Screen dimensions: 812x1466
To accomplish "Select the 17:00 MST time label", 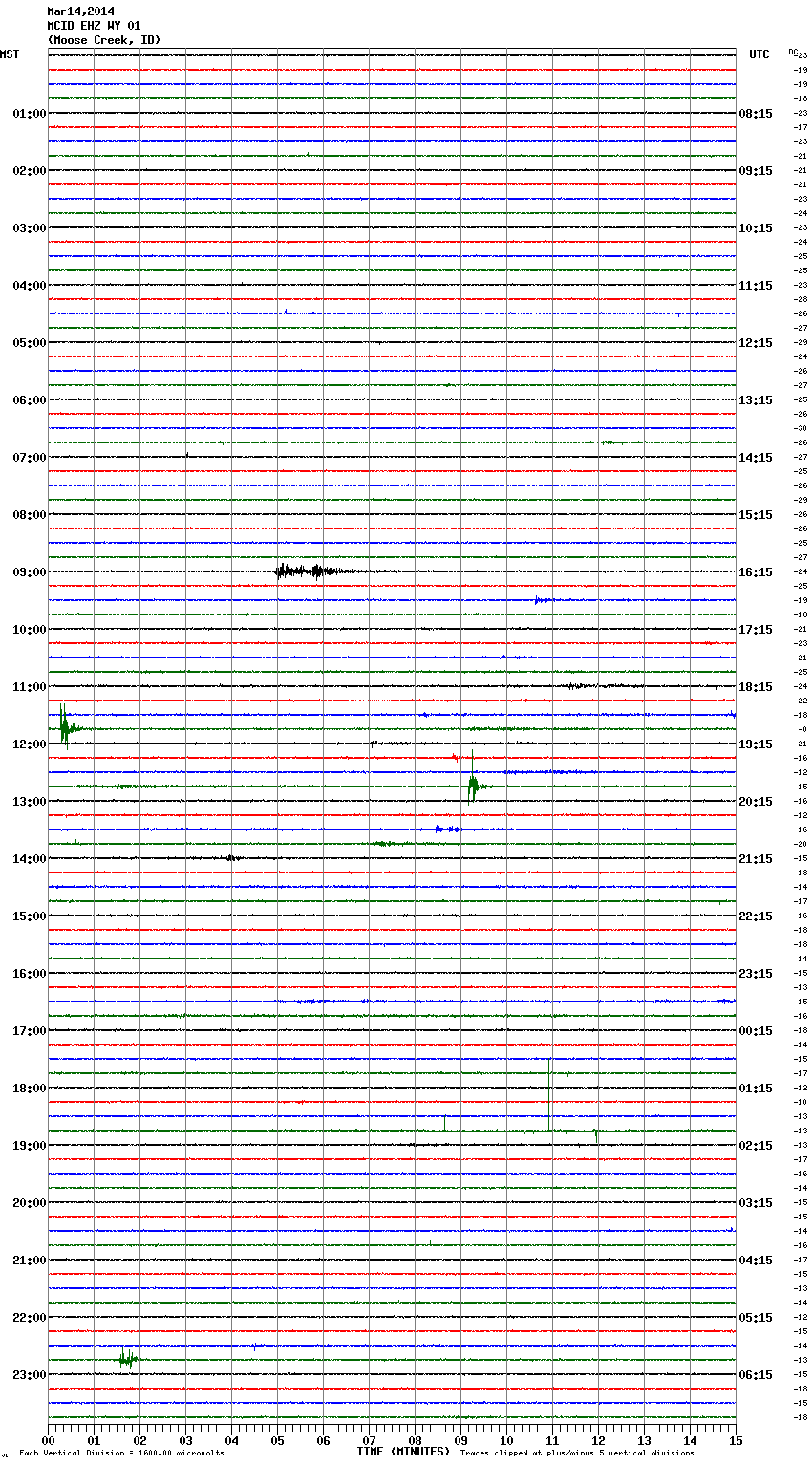I will coord(30,1031).
